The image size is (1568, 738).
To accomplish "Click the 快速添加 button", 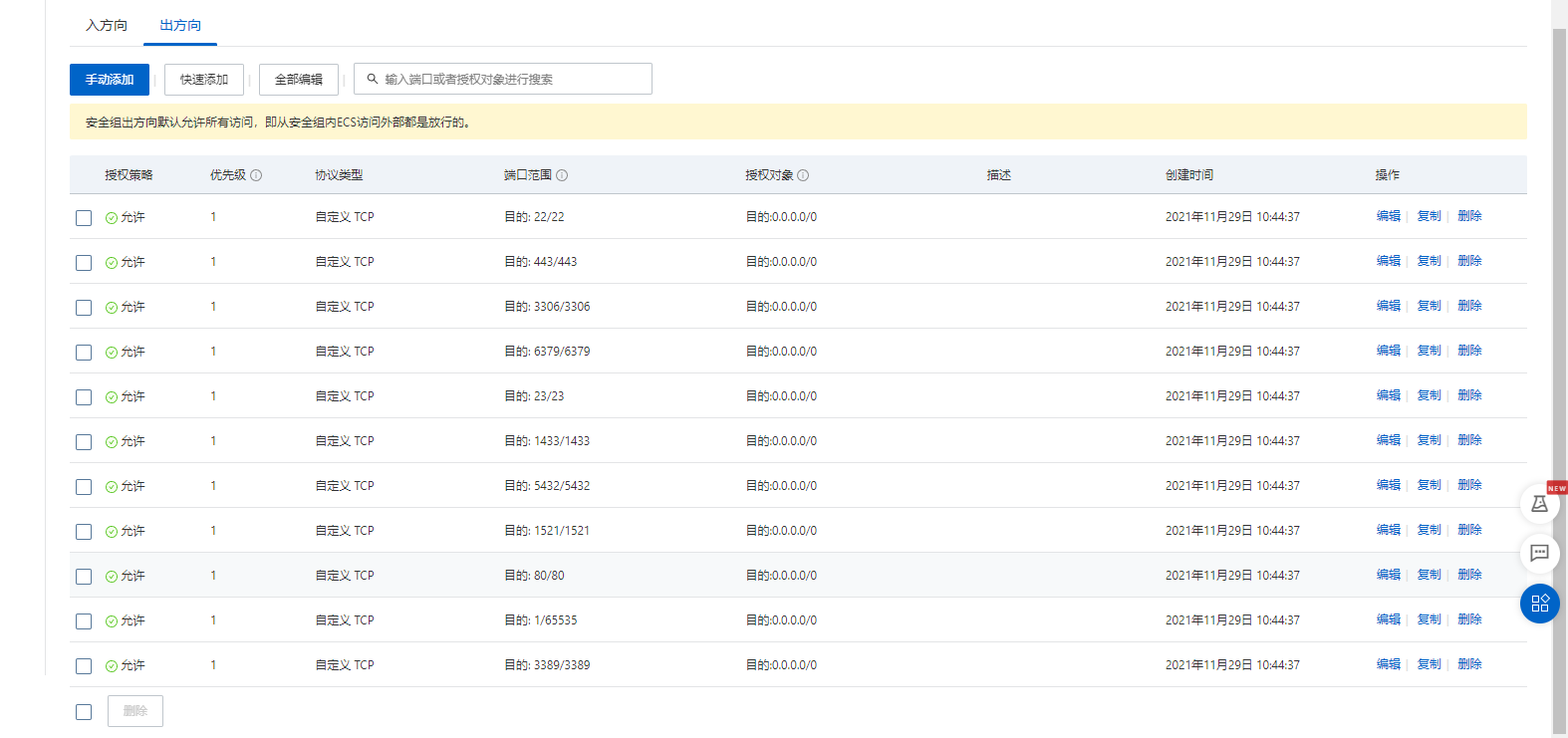I will point(204,80).
